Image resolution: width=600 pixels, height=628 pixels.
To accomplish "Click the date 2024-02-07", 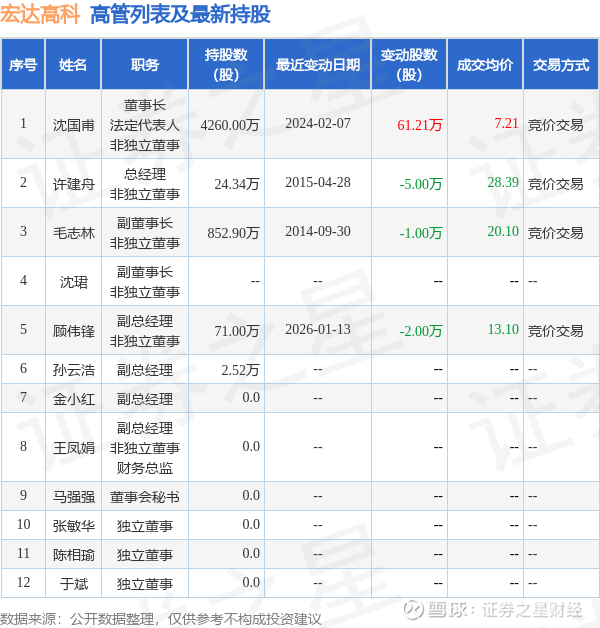I will 318,123.
